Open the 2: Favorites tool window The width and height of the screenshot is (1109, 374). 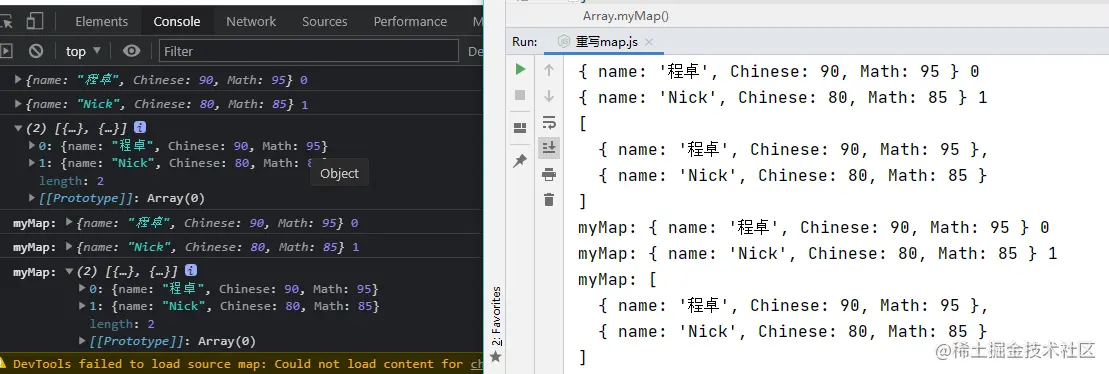pos(497,315)
